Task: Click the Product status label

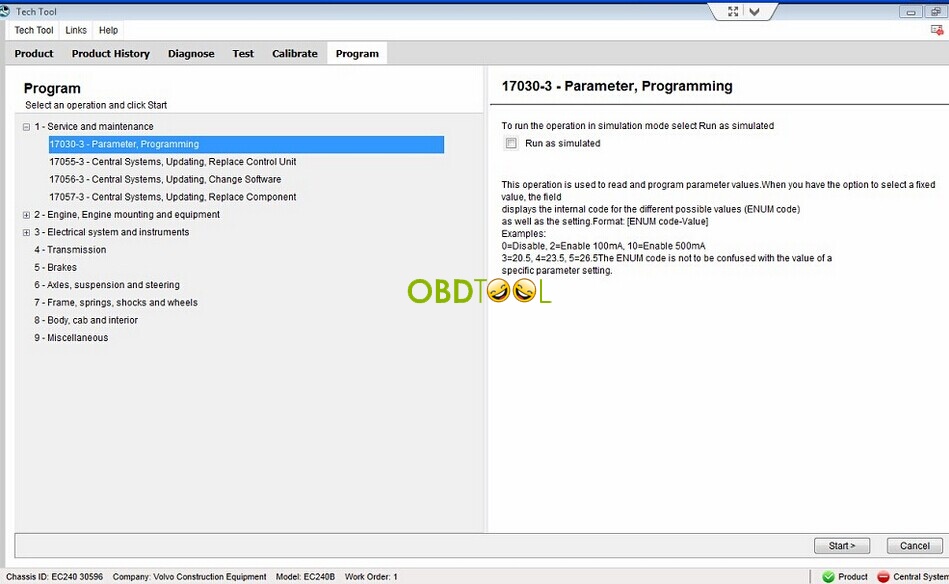Action: (x=853, y=577)
